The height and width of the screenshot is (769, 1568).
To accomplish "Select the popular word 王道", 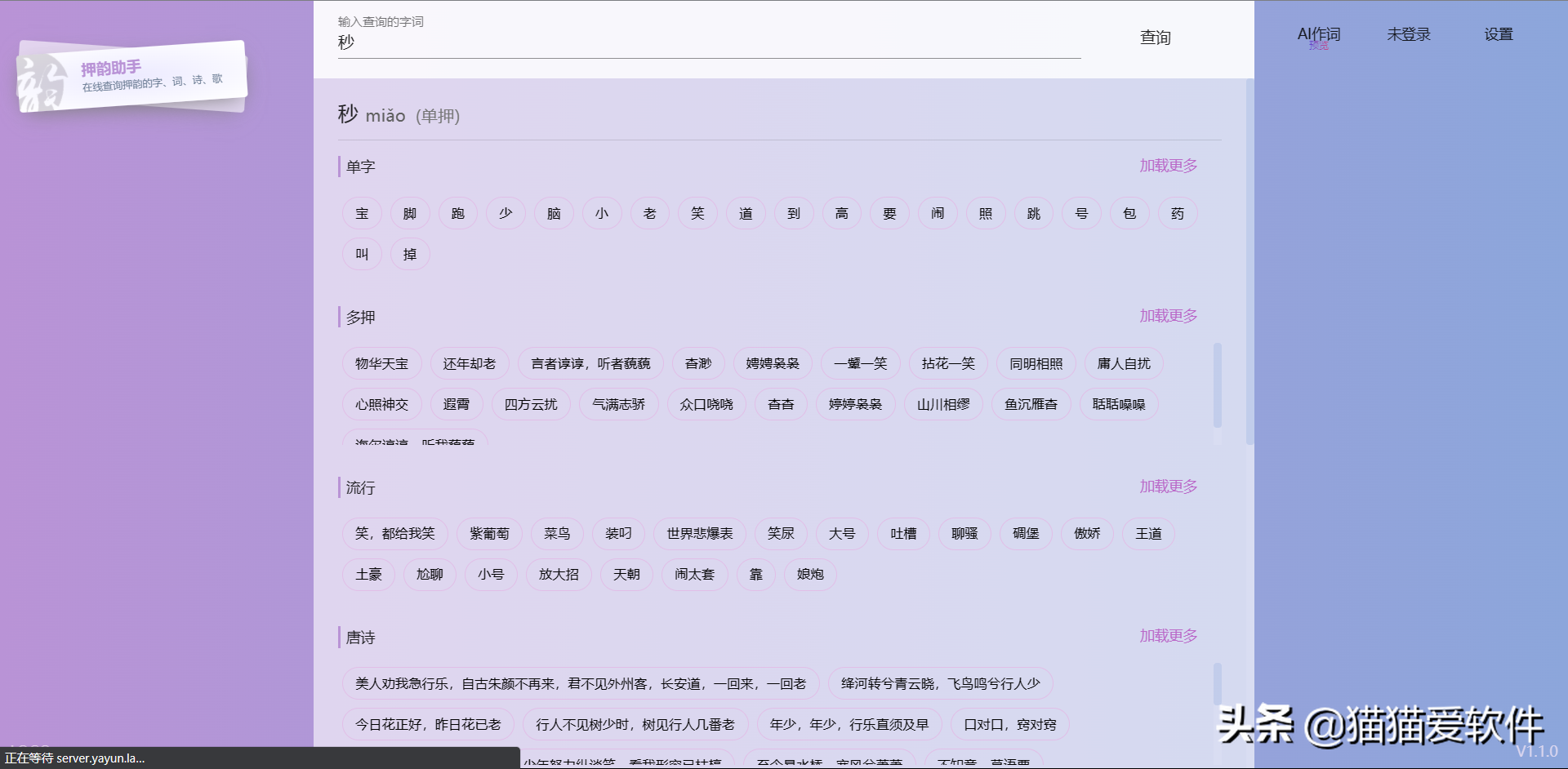I will [x=1148, y=534].
